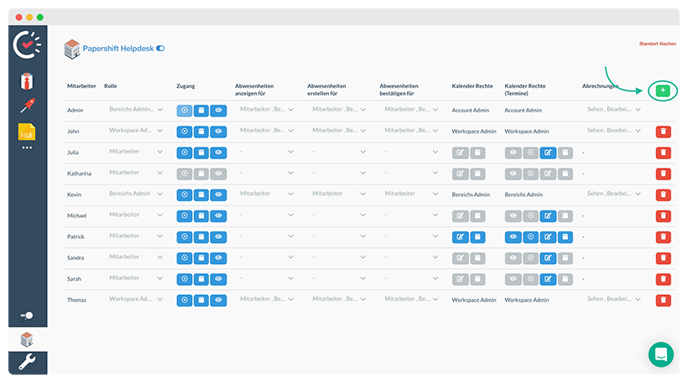Open the Rolle dropdown for Admin
Image resolution: width=688 pixels, height=383 pixels.
(136, 109)
